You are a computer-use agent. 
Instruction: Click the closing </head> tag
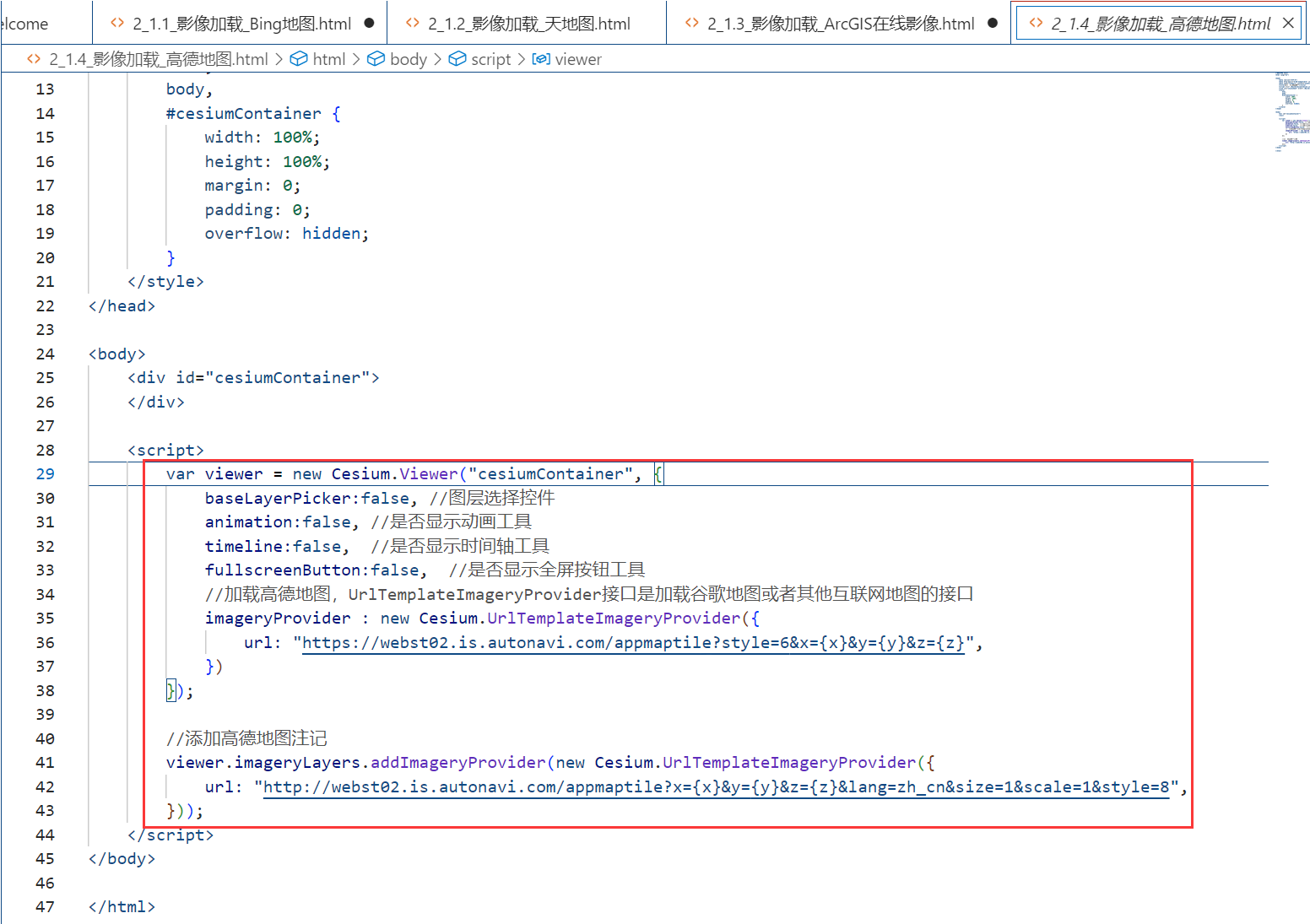coord(122,306)
